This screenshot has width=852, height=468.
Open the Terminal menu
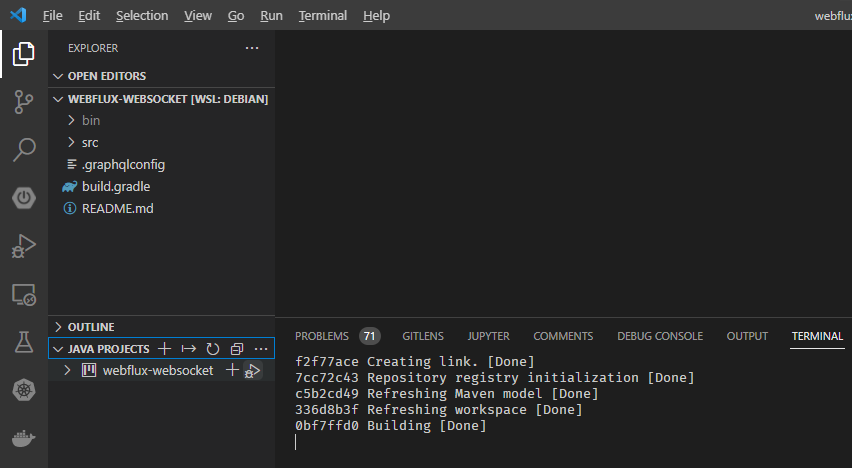[323, 16]
